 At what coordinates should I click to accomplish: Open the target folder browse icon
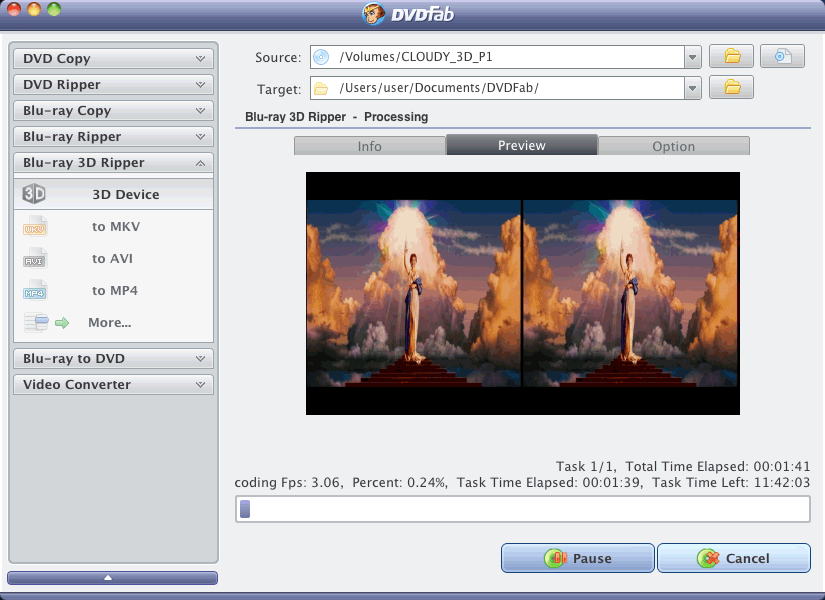click(731, 87)
